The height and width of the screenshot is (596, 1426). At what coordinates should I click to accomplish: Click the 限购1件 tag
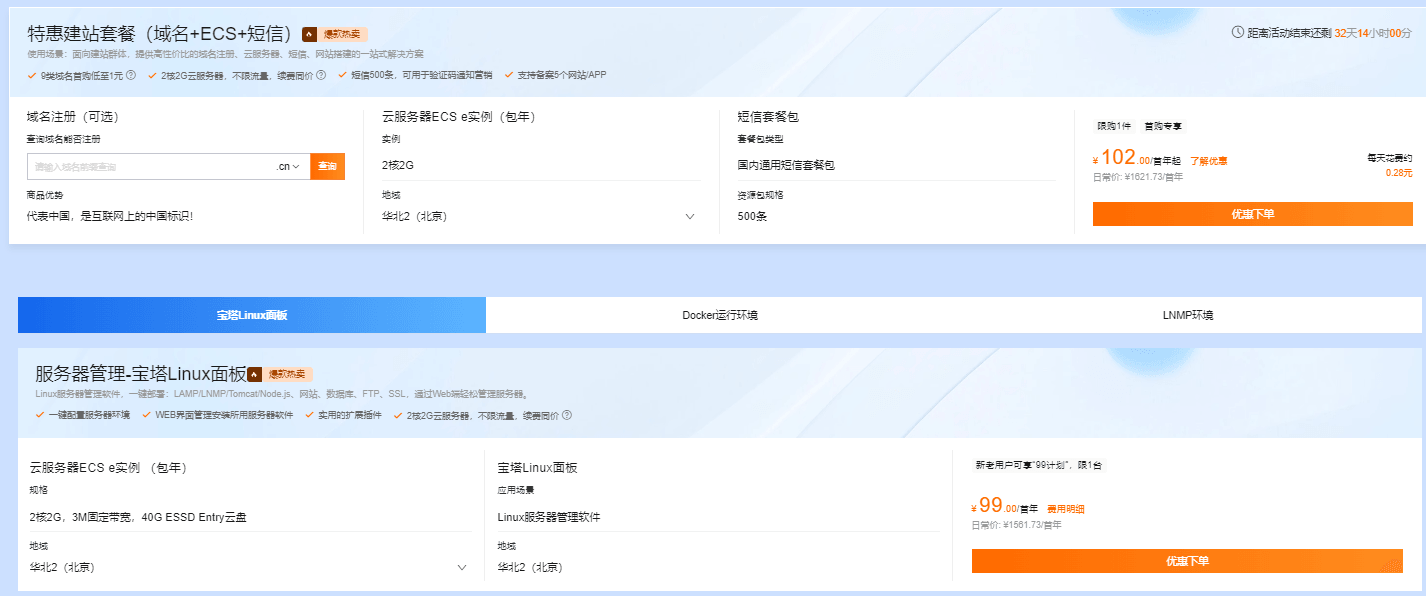pyautogui.click(x=1114, y=126)
